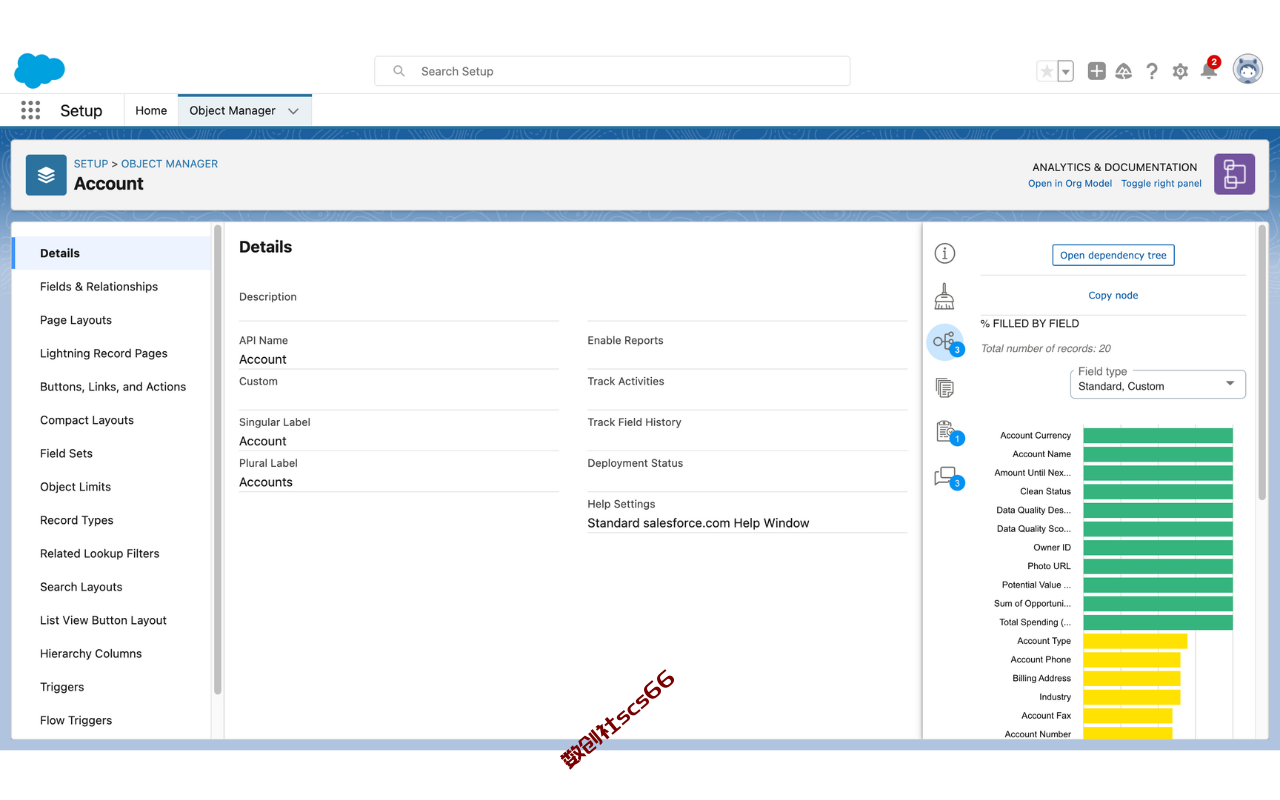Open the favorites list dropdown arrow
This screenshot has height=800, width=1280.
tap(1066, 71)
